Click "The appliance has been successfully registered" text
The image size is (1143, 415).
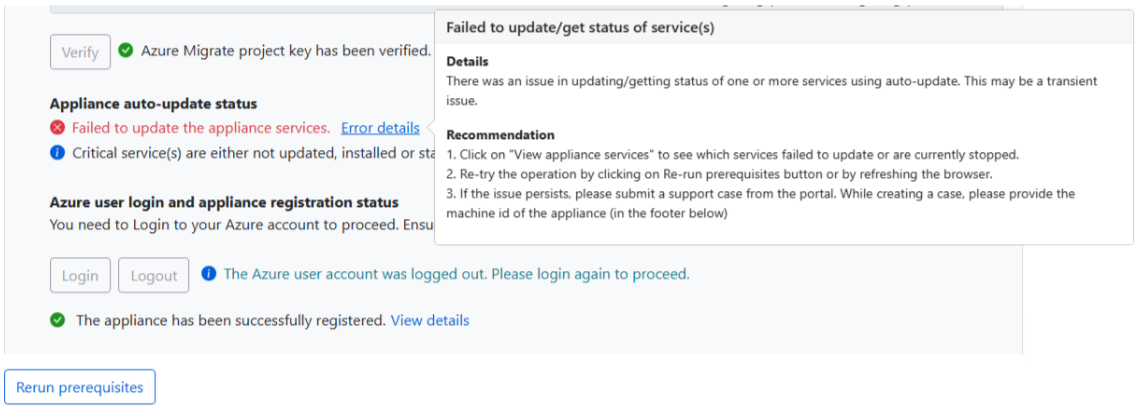(231, 320)
